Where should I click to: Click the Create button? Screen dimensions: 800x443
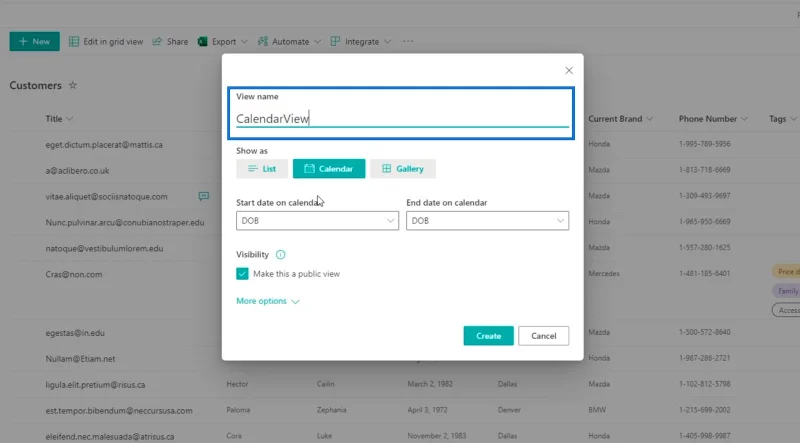[488, 336]
